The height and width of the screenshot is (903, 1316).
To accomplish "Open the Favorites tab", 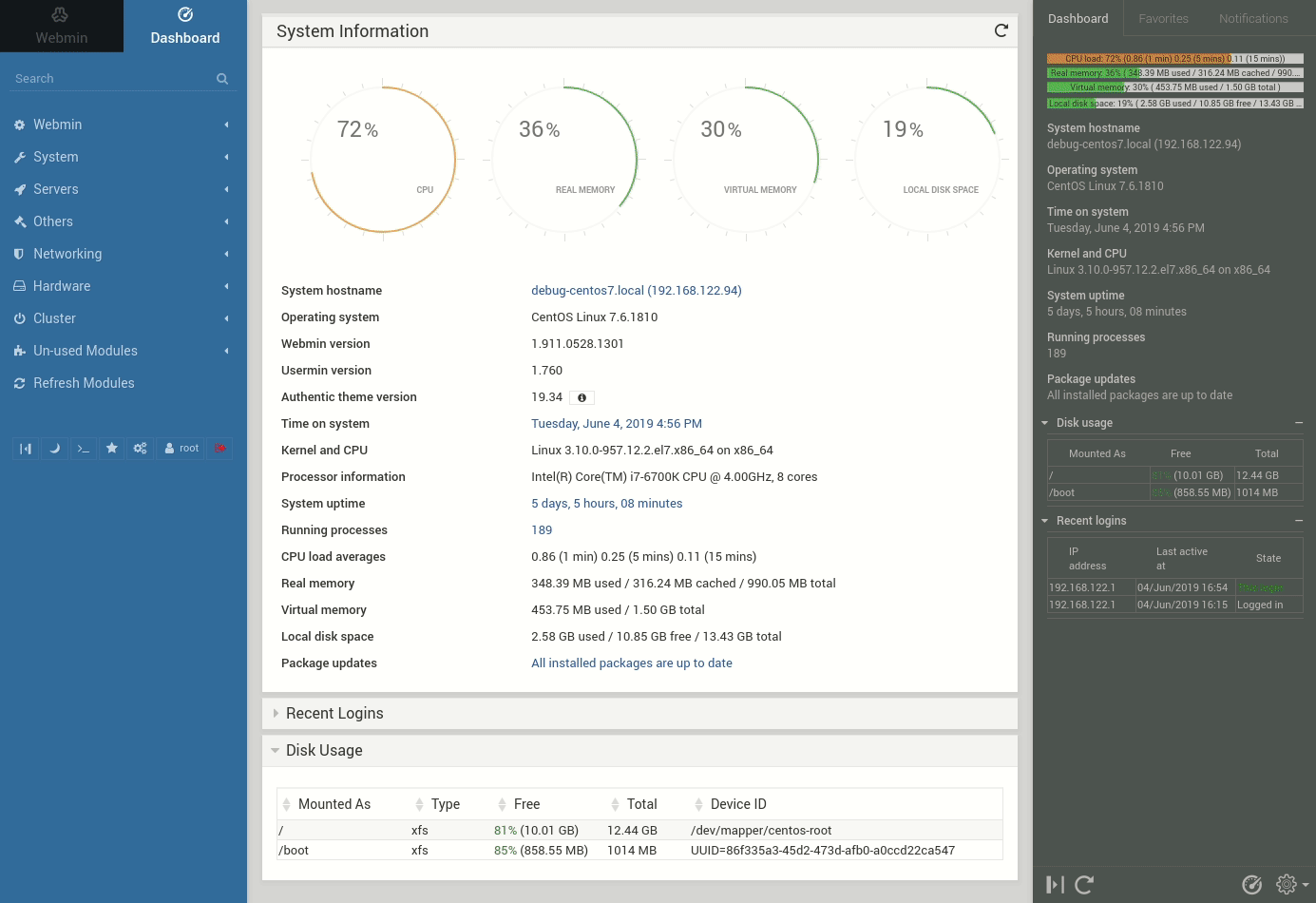I will tap(1163, 18).
